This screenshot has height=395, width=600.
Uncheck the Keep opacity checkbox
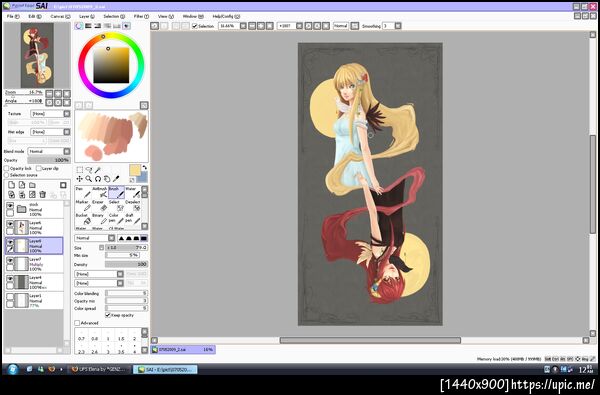coord(108,315)
